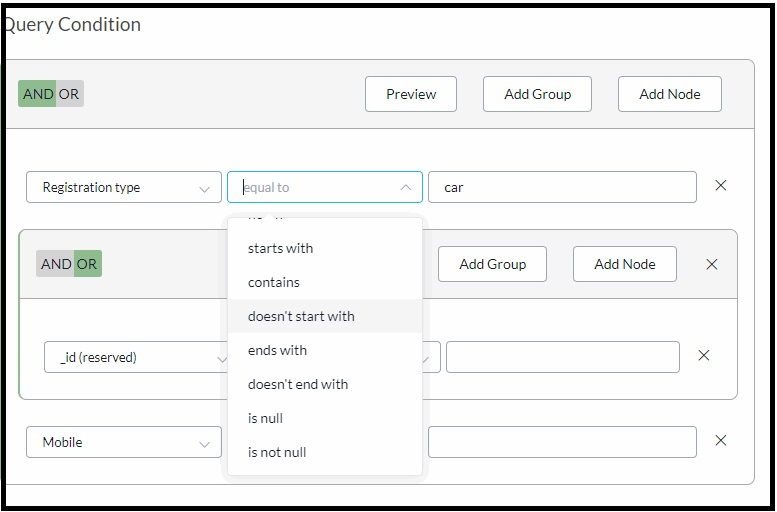Click top-level Add Node button
Viewport: 777px width, 512px height.
point(669,94)
